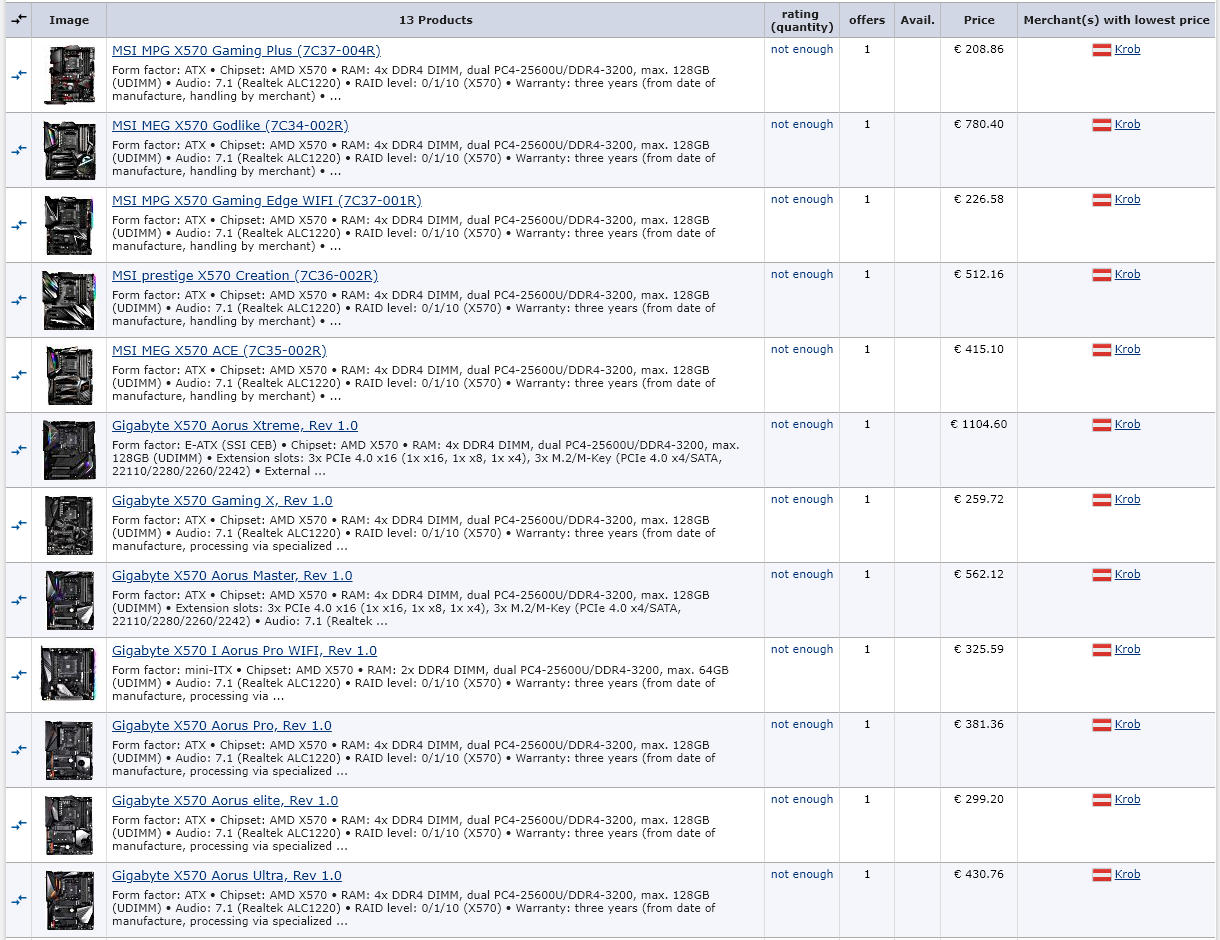Open Gigabyte X570 Gaming X, Rev 1.0 link
The width and height of the screenshot is (1220, 940).
(x=222, y=501)
